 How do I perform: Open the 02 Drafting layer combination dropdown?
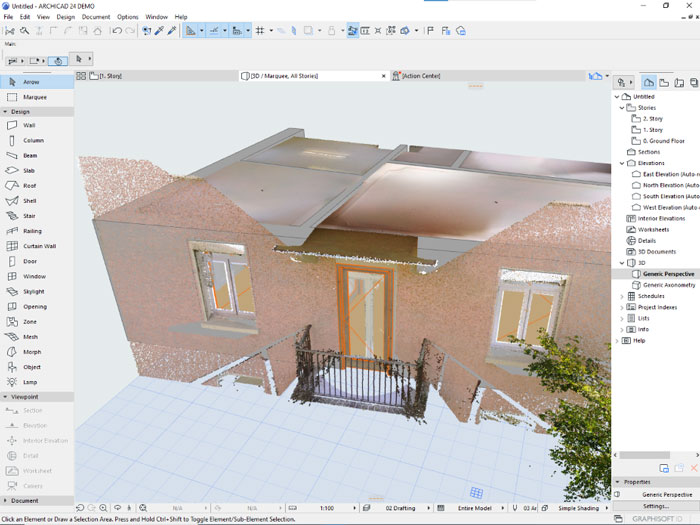(x=429, y=508)
